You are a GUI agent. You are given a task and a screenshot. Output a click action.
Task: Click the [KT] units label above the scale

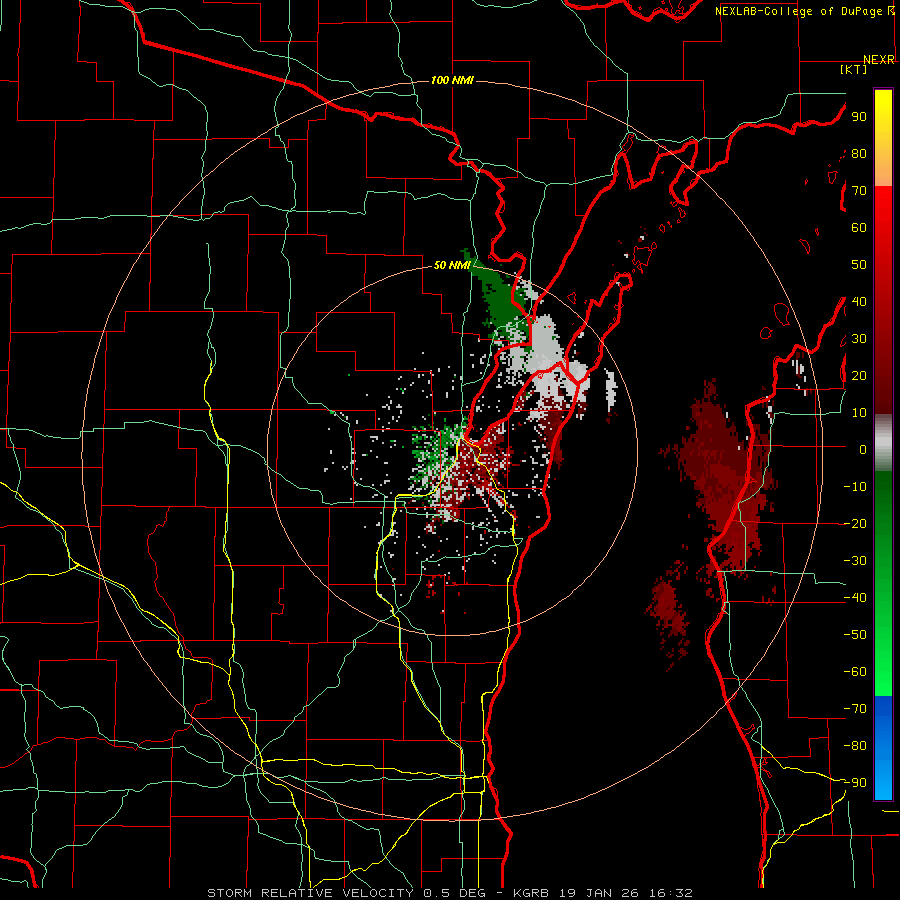854,69
